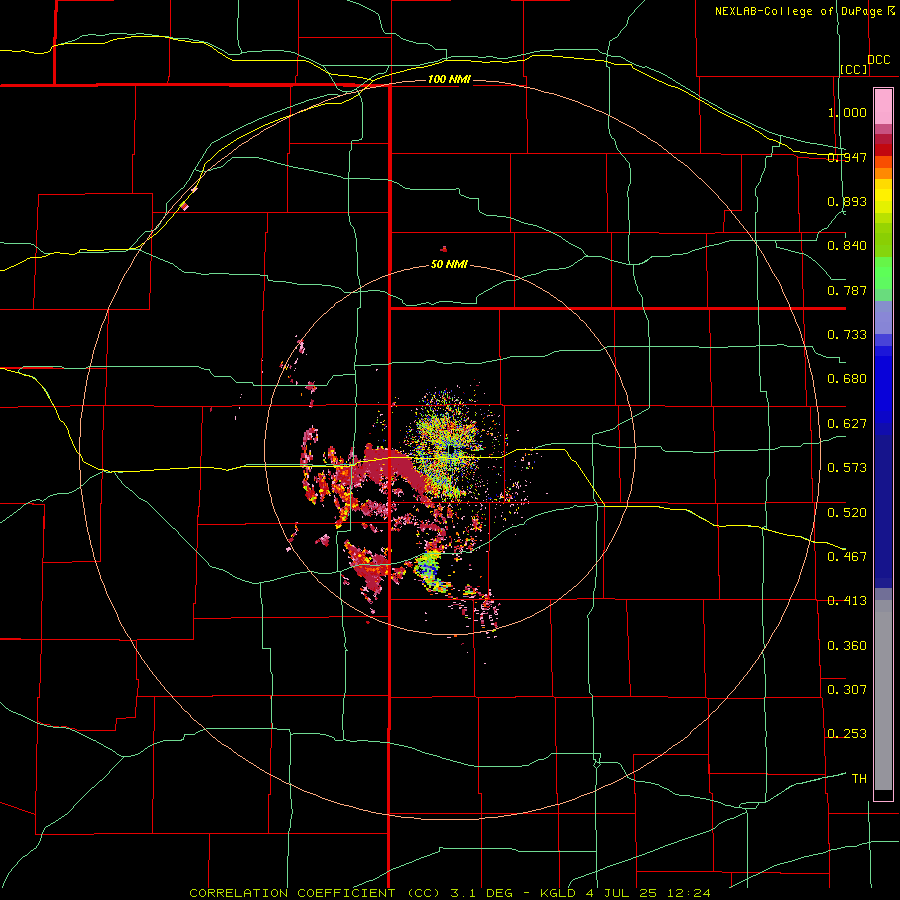The height and width of the screenshot is (900, 900).
Task: Click the 0.360 scale value
Action: click(x=847, y=646)
